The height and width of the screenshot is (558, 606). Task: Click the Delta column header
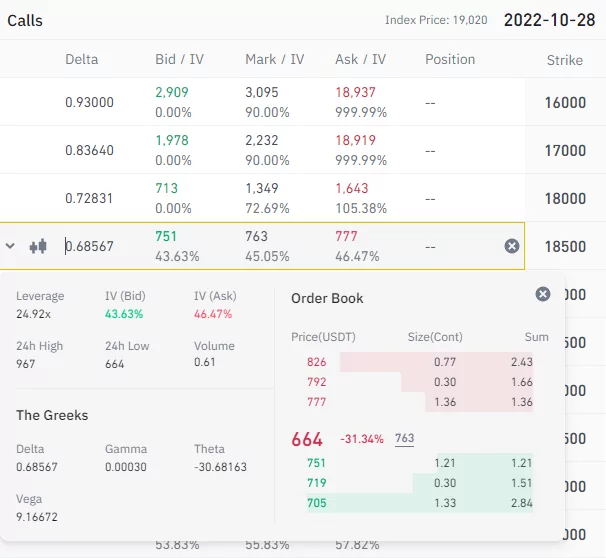(x=82, y=60)
